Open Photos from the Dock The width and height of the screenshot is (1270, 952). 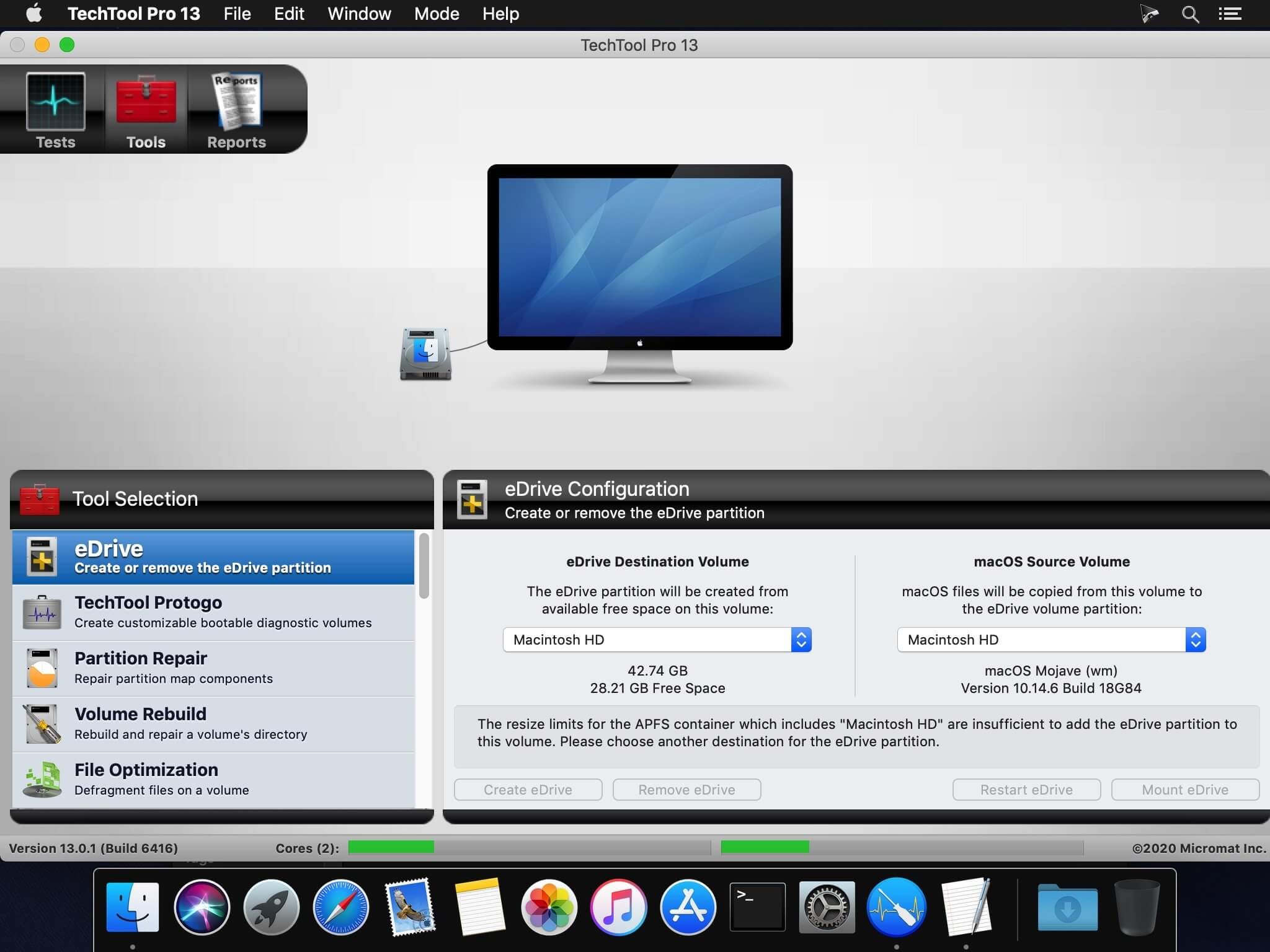point(549,907)
